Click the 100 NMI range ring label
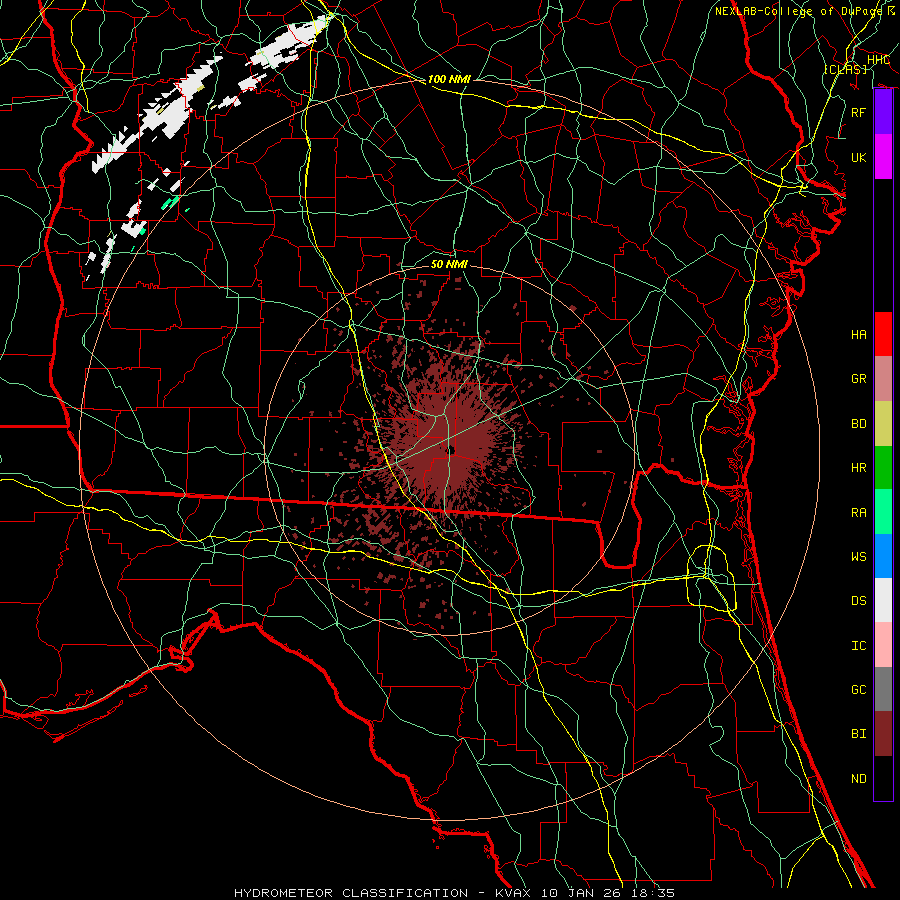The height and width of the screenshot is (900, 900). pos(449,79)
